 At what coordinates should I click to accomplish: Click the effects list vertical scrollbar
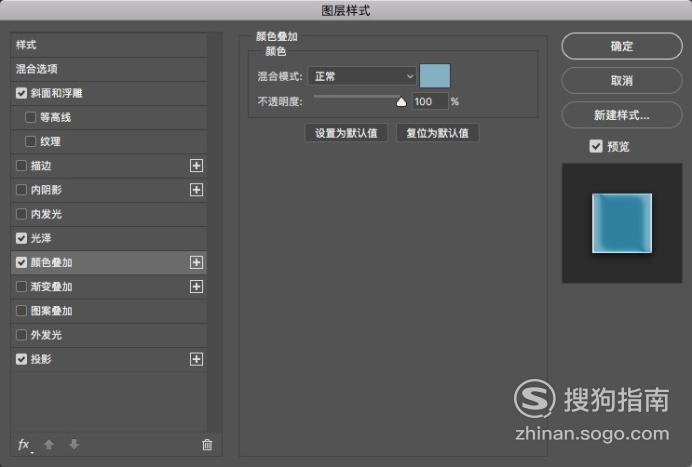click(214, 232)
